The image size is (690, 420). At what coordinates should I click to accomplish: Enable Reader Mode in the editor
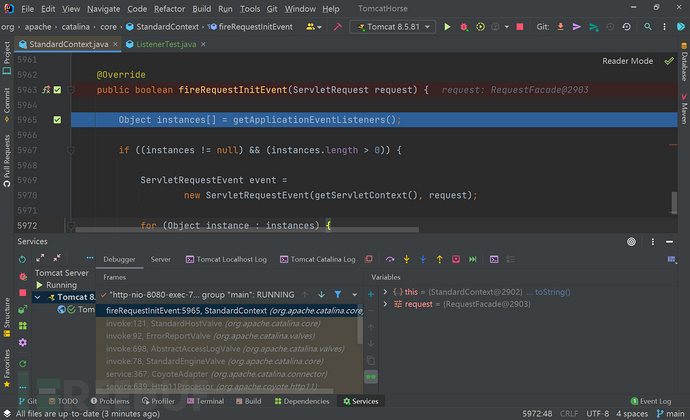pyautogui.click(x=628, y=61)
